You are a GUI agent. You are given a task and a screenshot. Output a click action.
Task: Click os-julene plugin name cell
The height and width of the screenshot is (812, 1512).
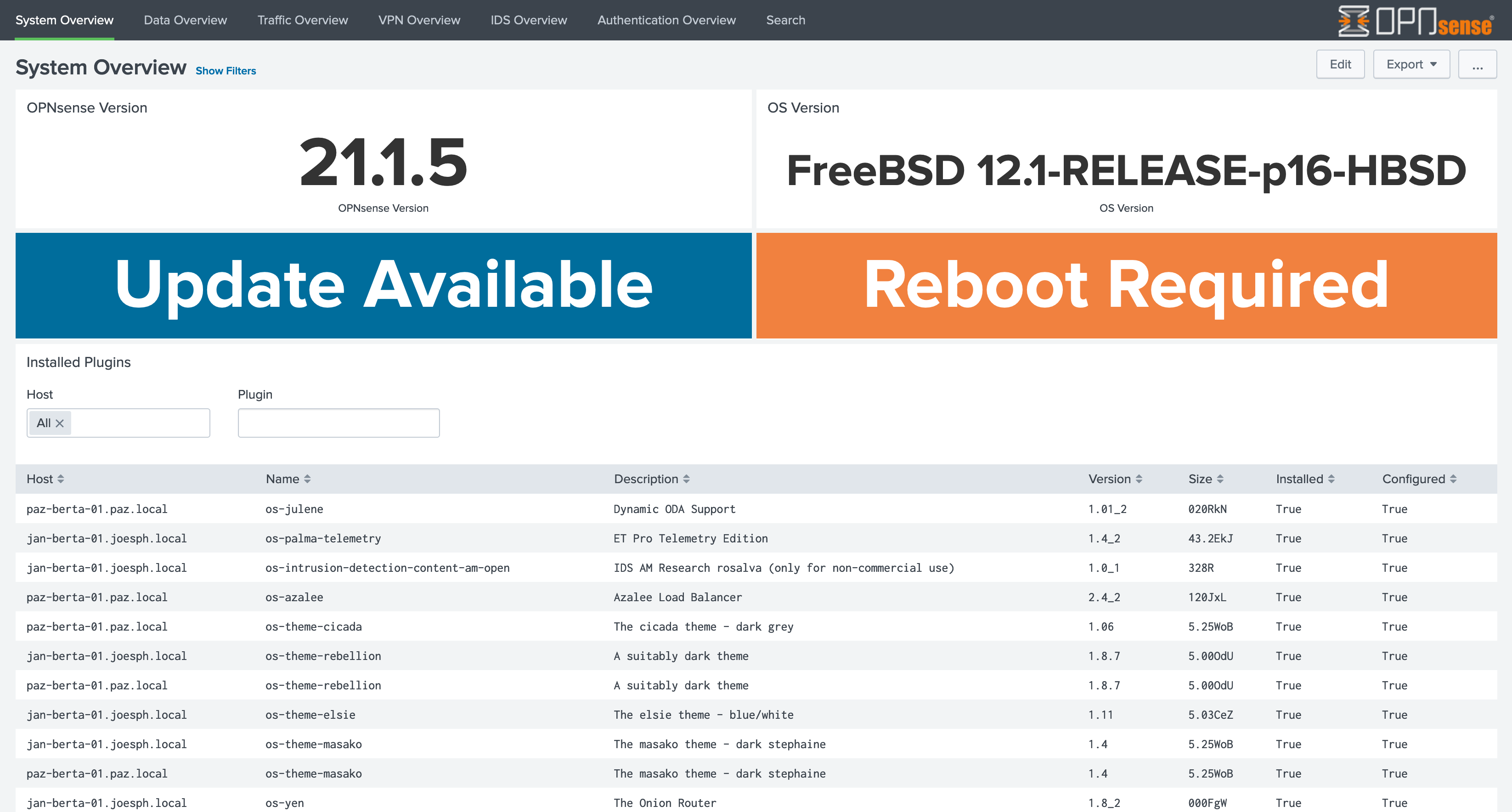point(294,509)
